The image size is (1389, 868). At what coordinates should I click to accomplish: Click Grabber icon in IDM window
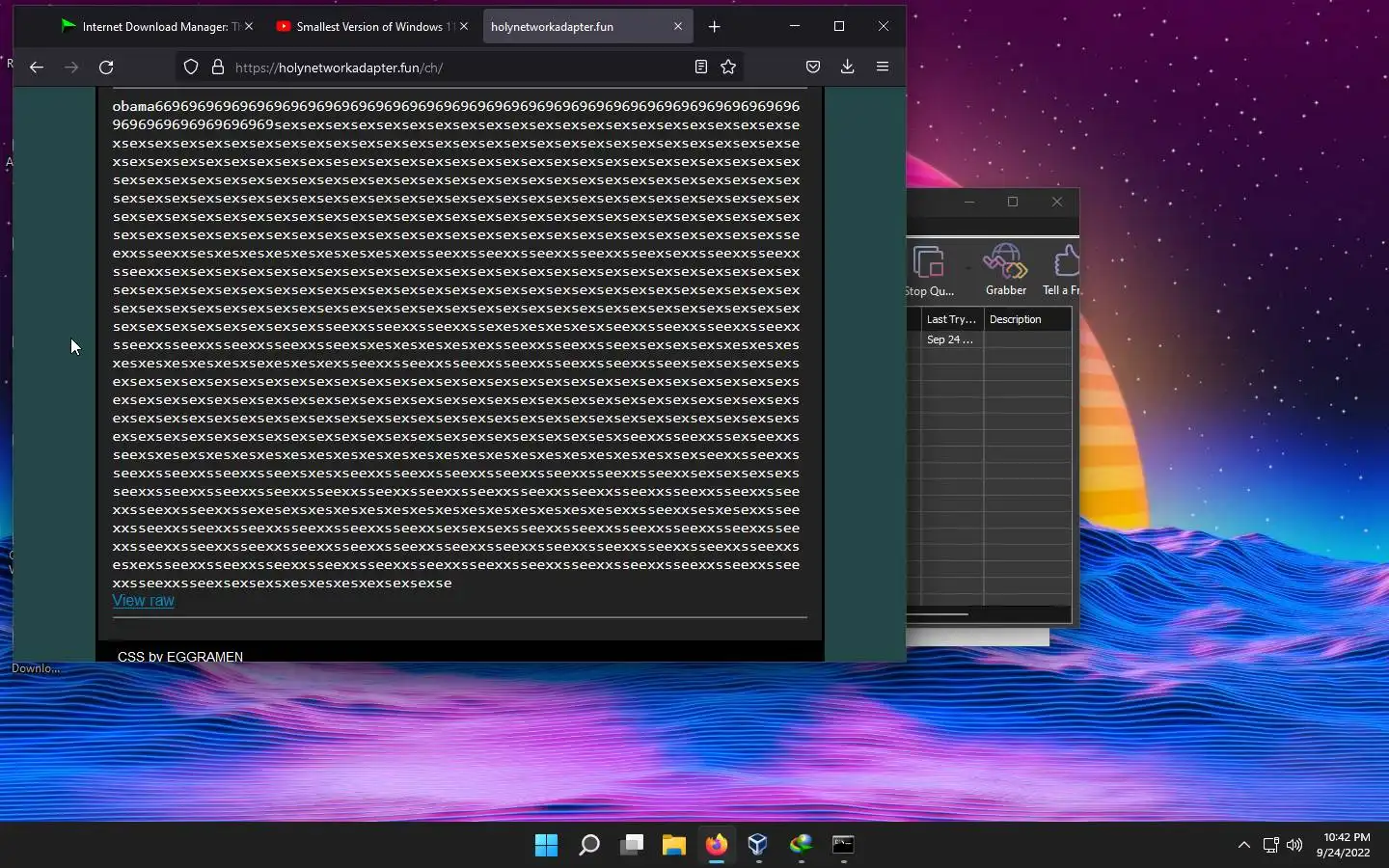(x=1006, y=270)
